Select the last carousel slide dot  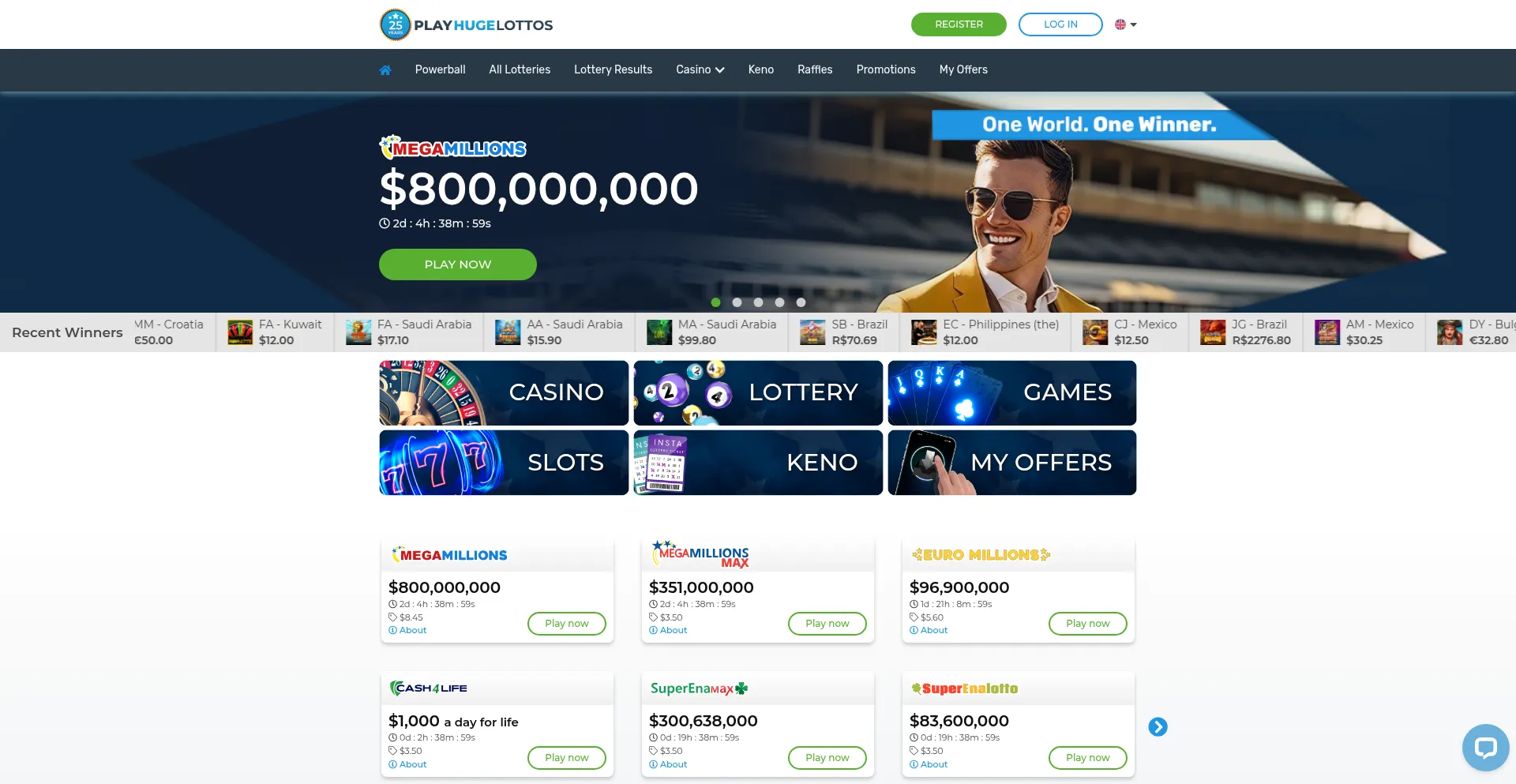[801, 302]
